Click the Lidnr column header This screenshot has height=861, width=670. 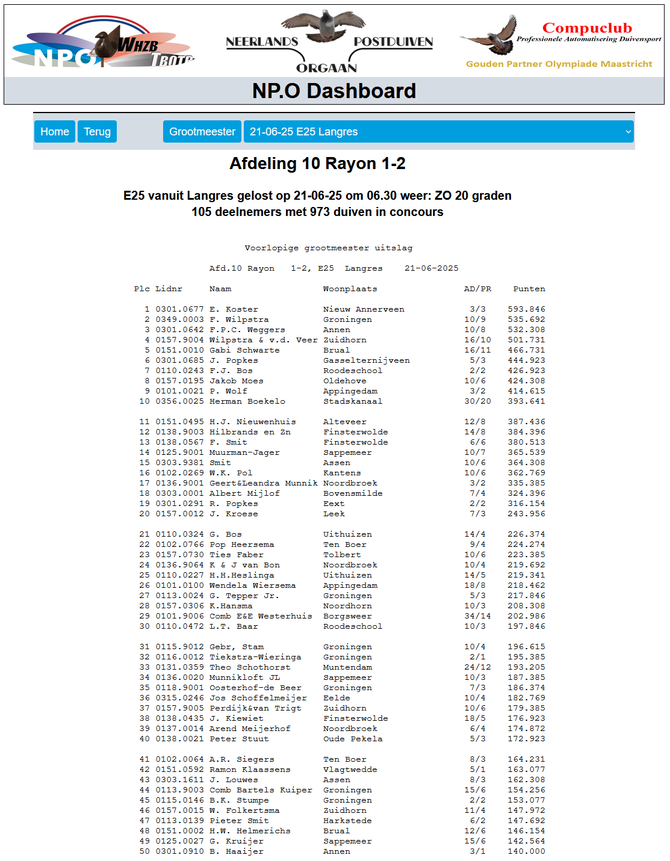click(x=169, y=289)
